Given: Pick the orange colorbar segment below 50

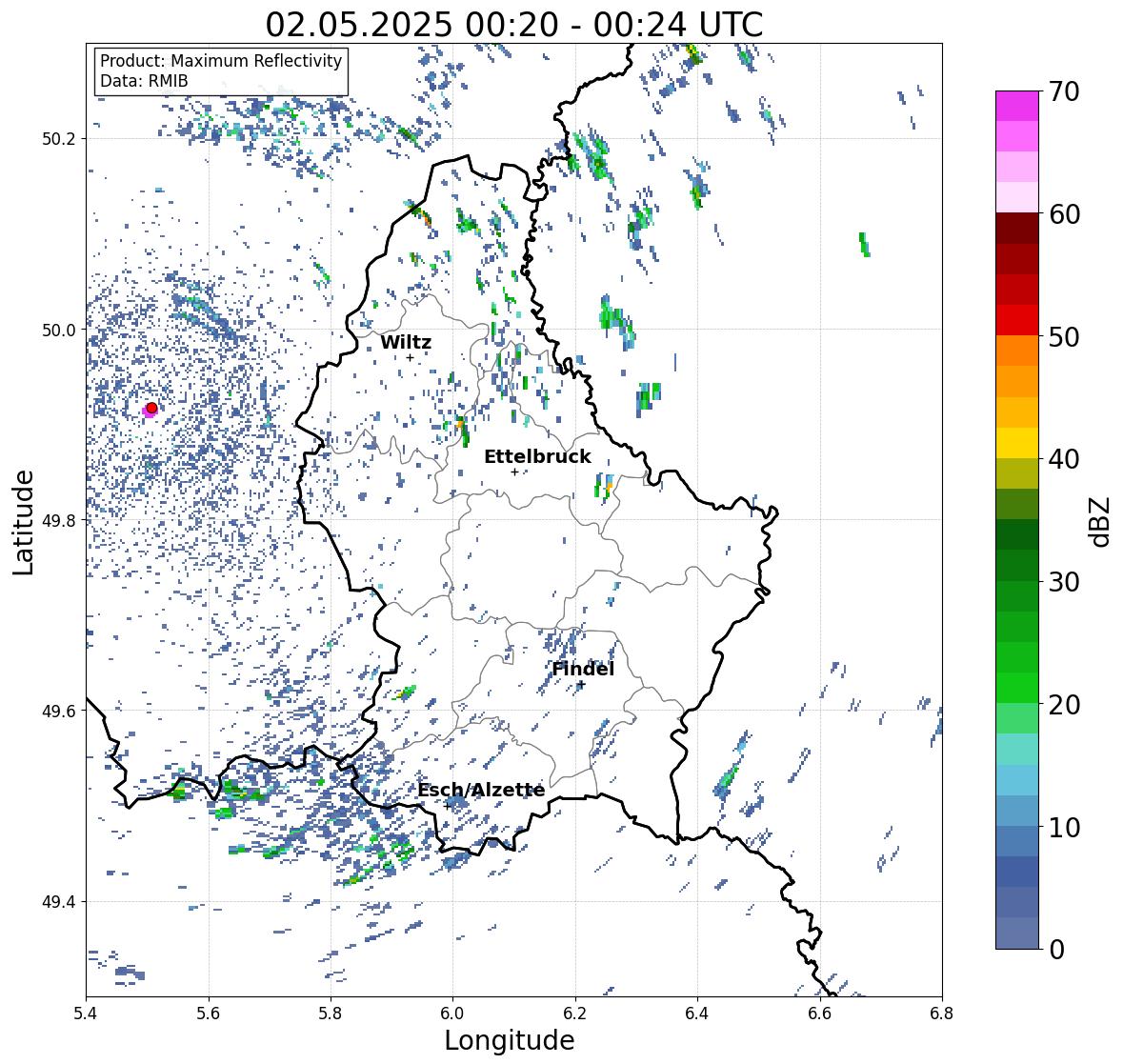Looking at the screenshot, I should (1017, 351).
